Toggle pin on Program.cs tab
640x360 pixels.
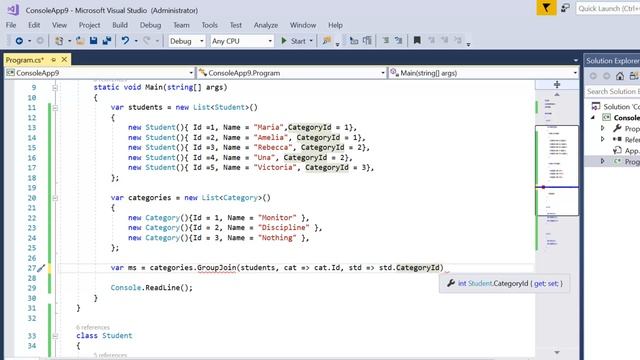coord(53,60)
